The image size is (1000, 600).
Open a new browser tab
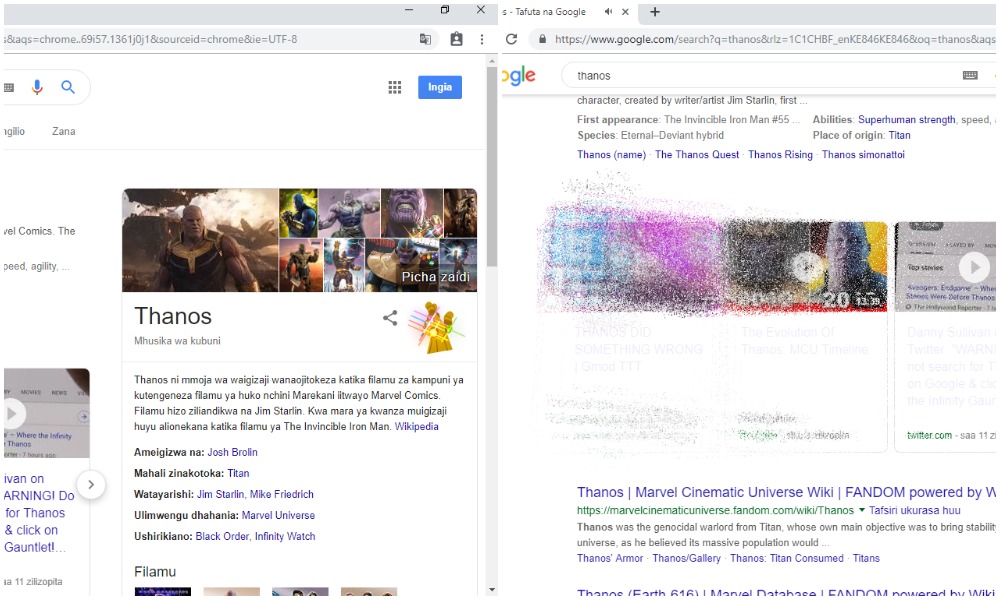pos(655,12)
